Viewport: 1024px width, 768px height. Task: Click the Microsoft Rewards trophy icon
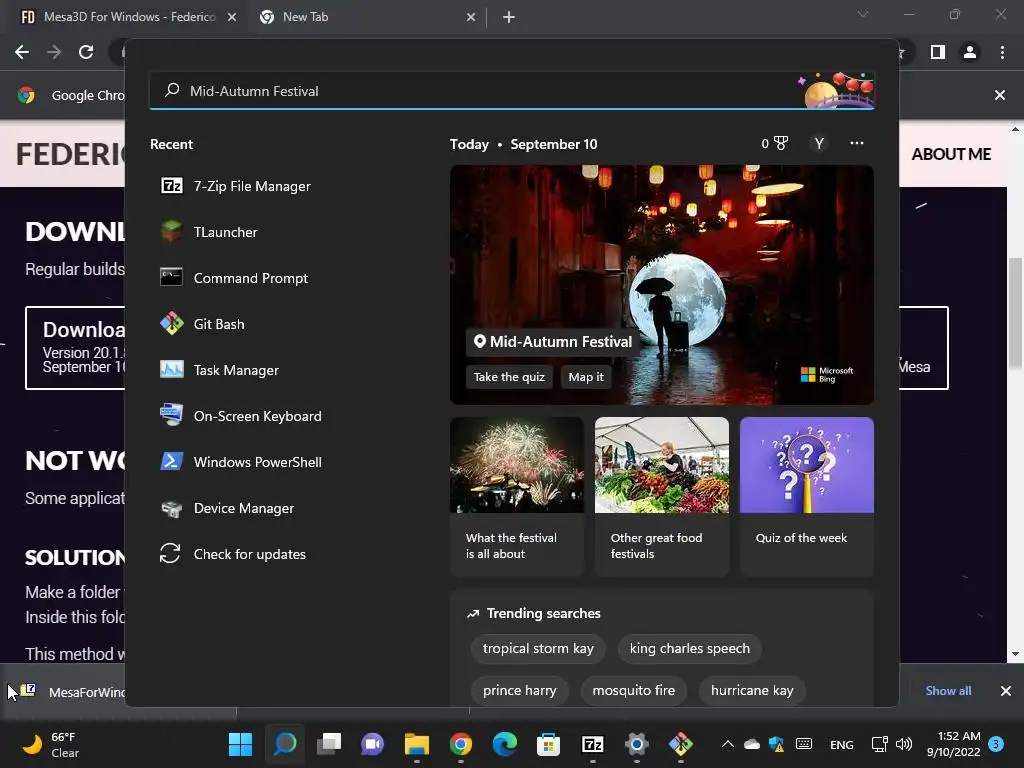click(780, 143)
